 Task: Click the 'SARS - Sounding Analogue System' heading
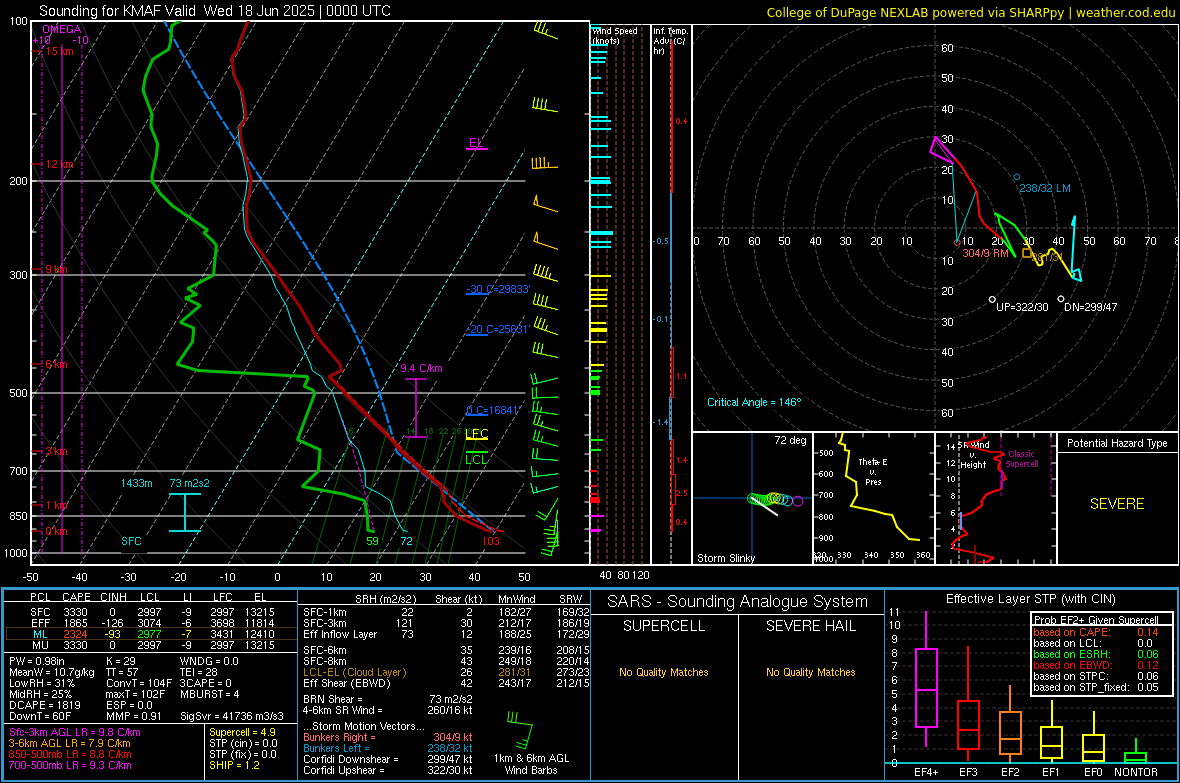(738, 602)
